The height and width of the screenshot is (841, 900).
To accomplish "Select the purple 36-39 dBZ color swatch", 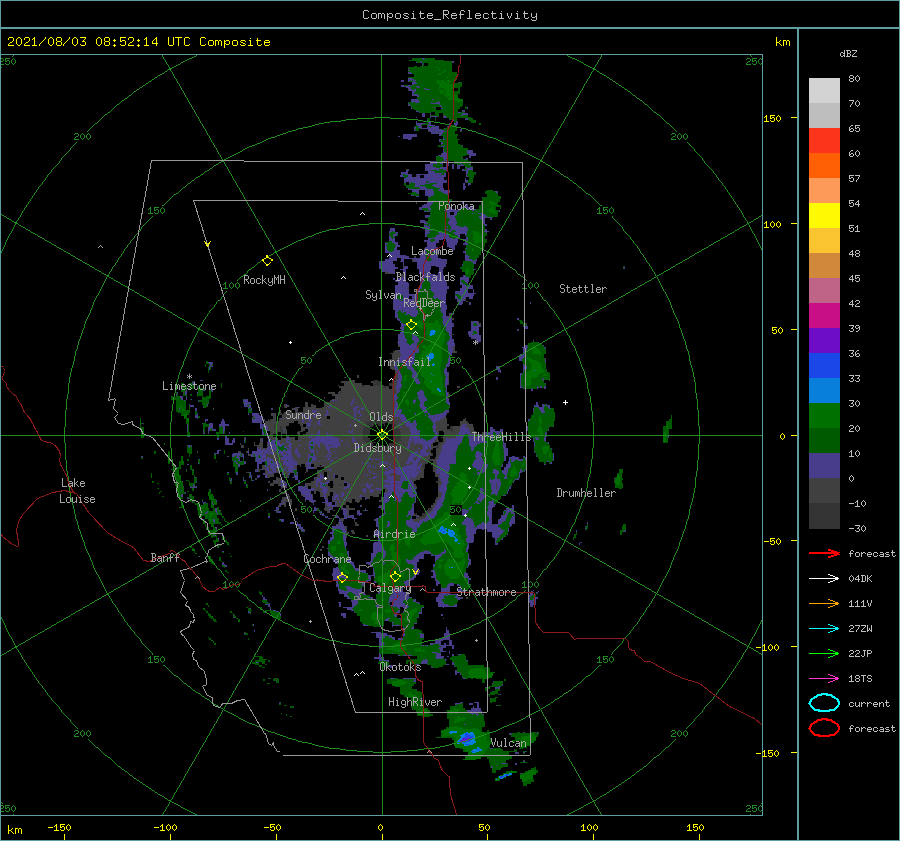I will coord(824,340).
